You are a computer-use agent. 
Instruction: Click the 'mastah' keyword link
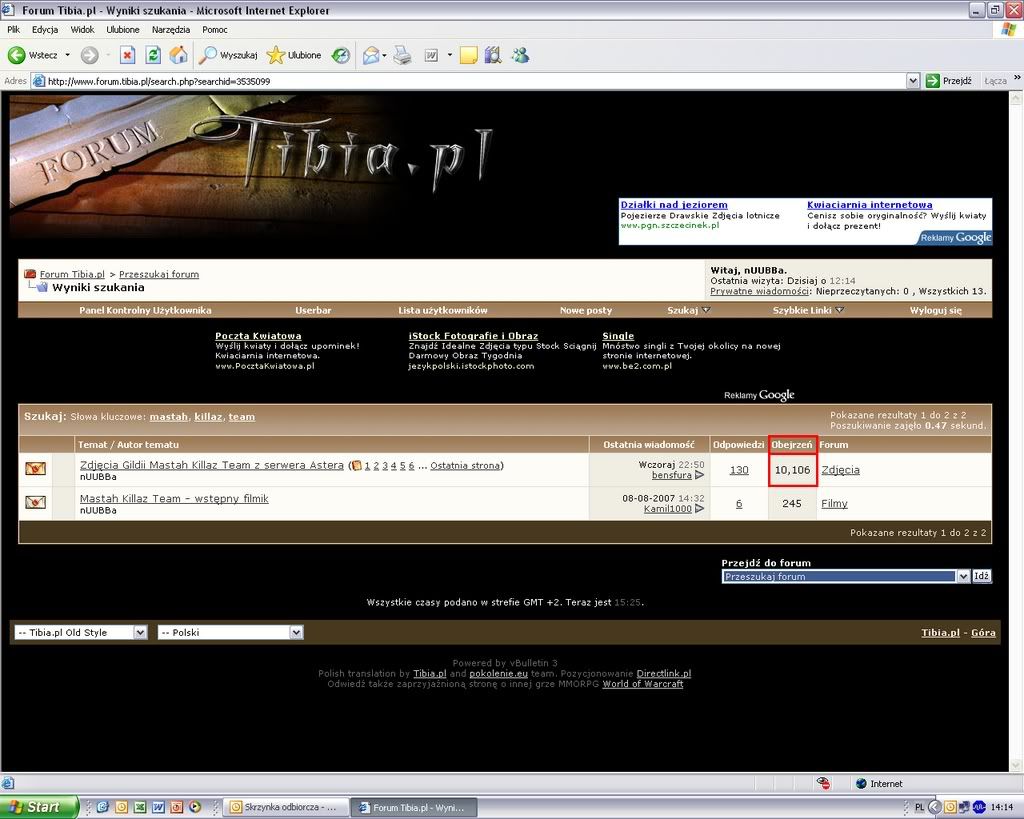[168, 417]
